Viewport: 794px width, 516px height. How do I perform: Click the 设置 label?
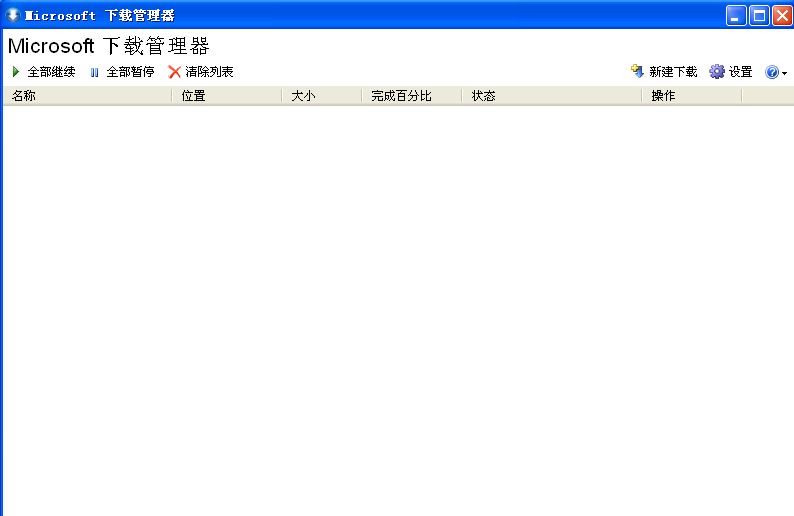click(740, 72)
